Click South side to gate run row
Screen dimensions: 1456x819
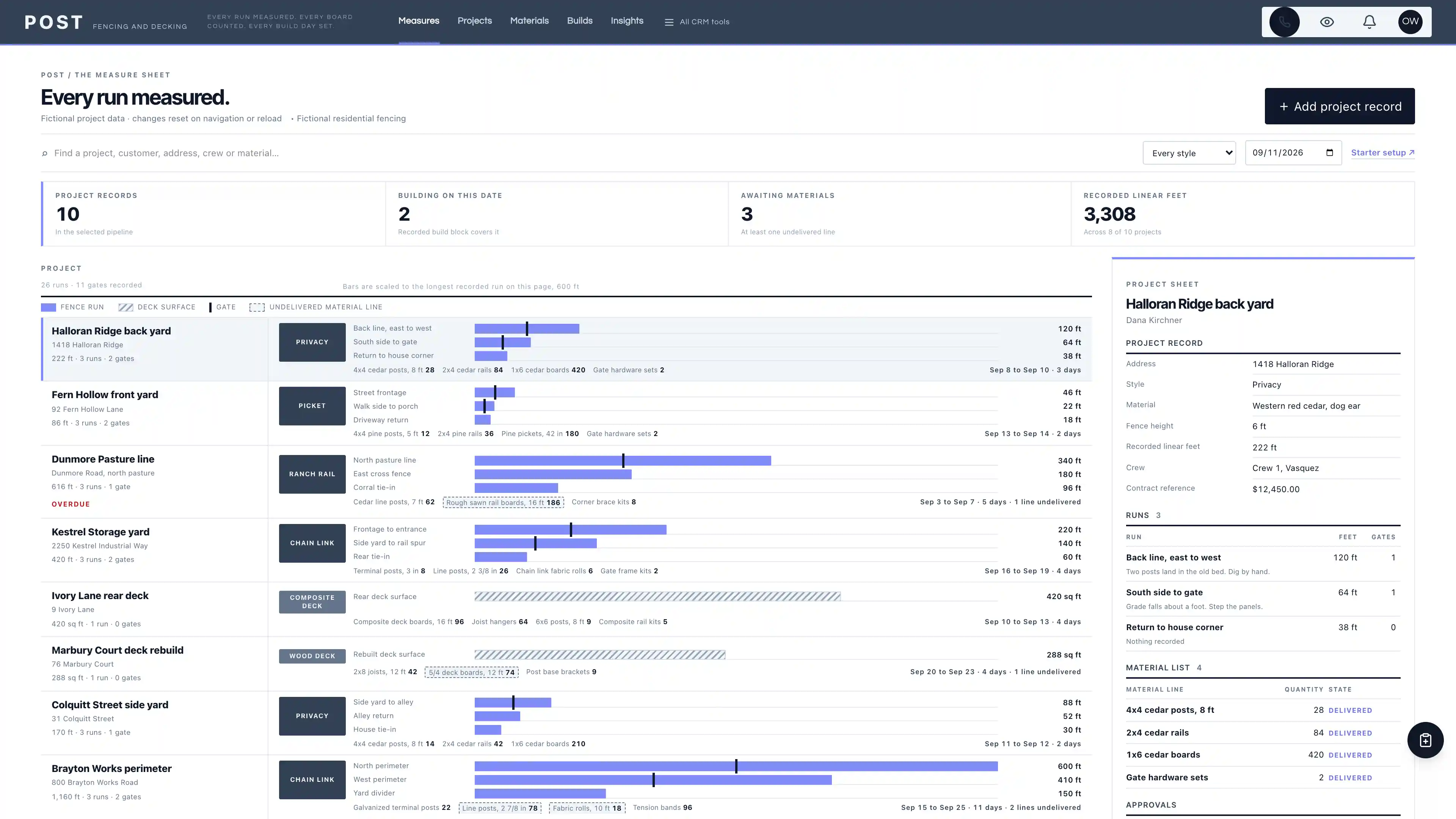click(1263, 599)
